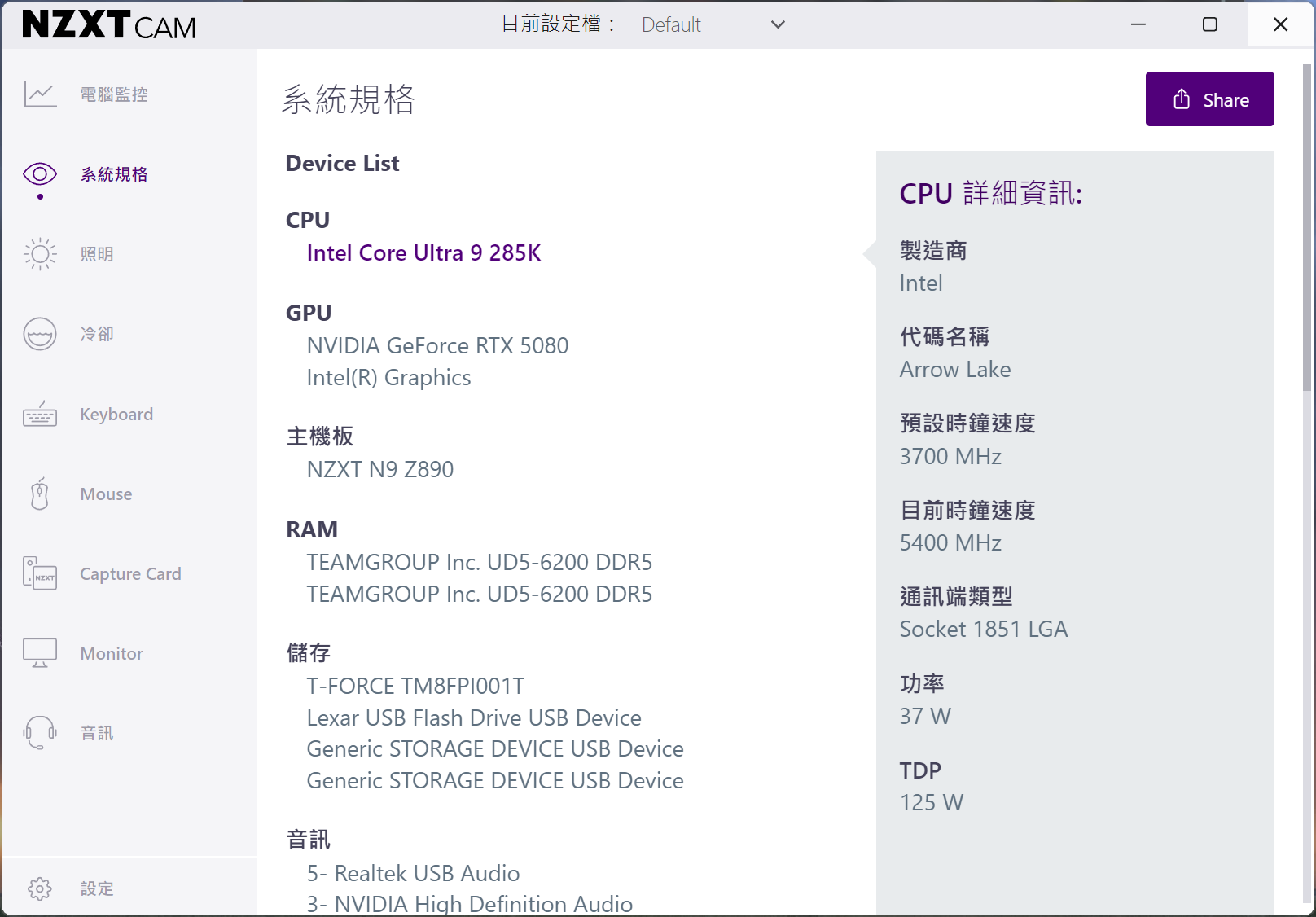Click the 125 W TDP value
Screen dimensions: 1316x917
(932, 802)
